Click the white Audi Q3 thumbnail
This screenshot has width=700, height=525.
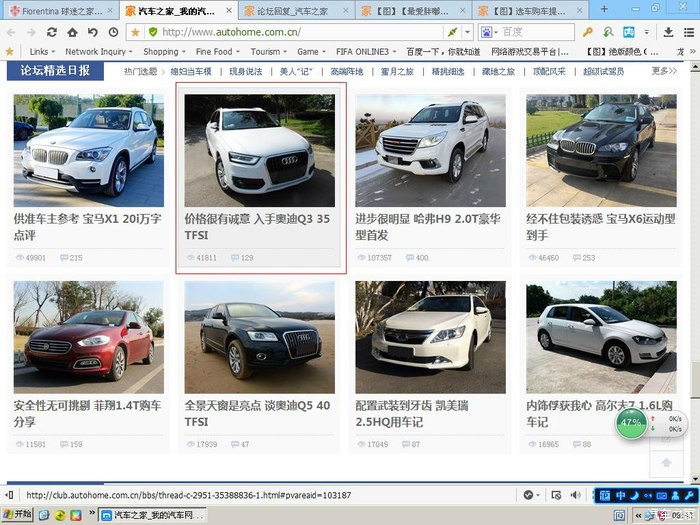coord(260,151)
